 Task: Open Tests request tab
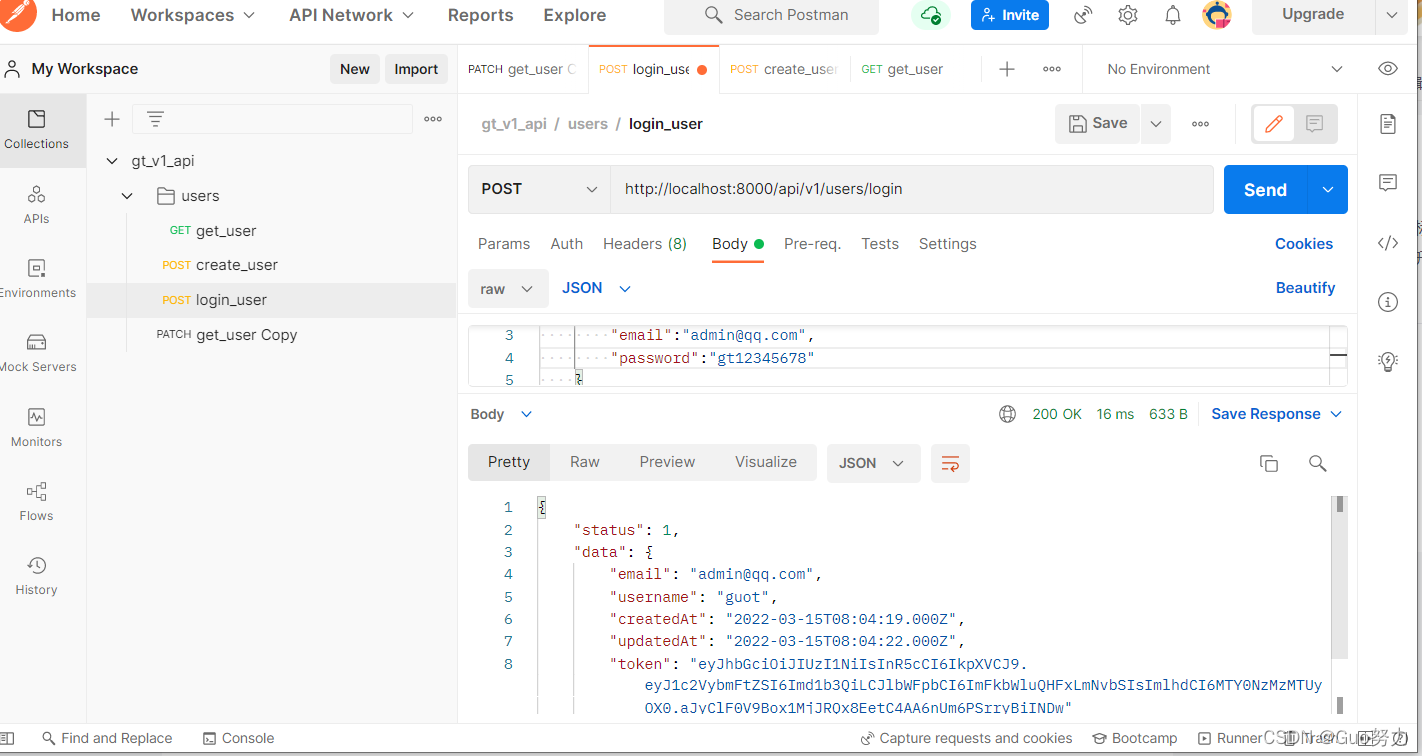click(x=880, y=244)
